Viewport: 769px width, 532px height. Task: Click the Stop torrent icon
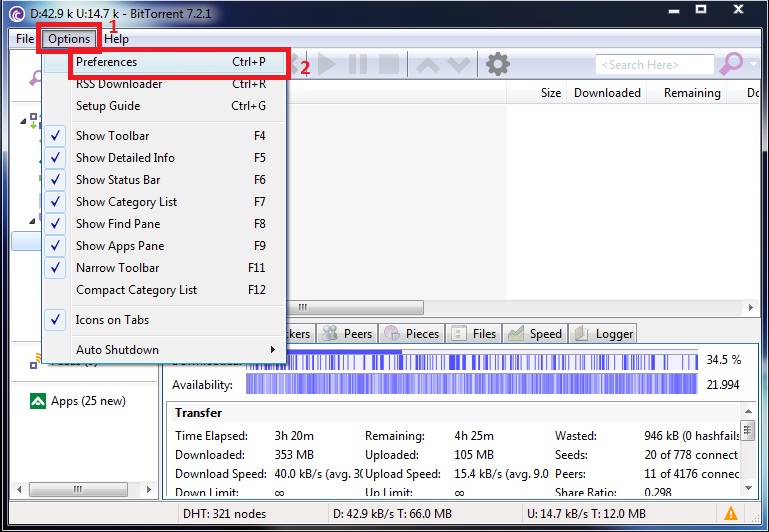[x=389, y=64]
